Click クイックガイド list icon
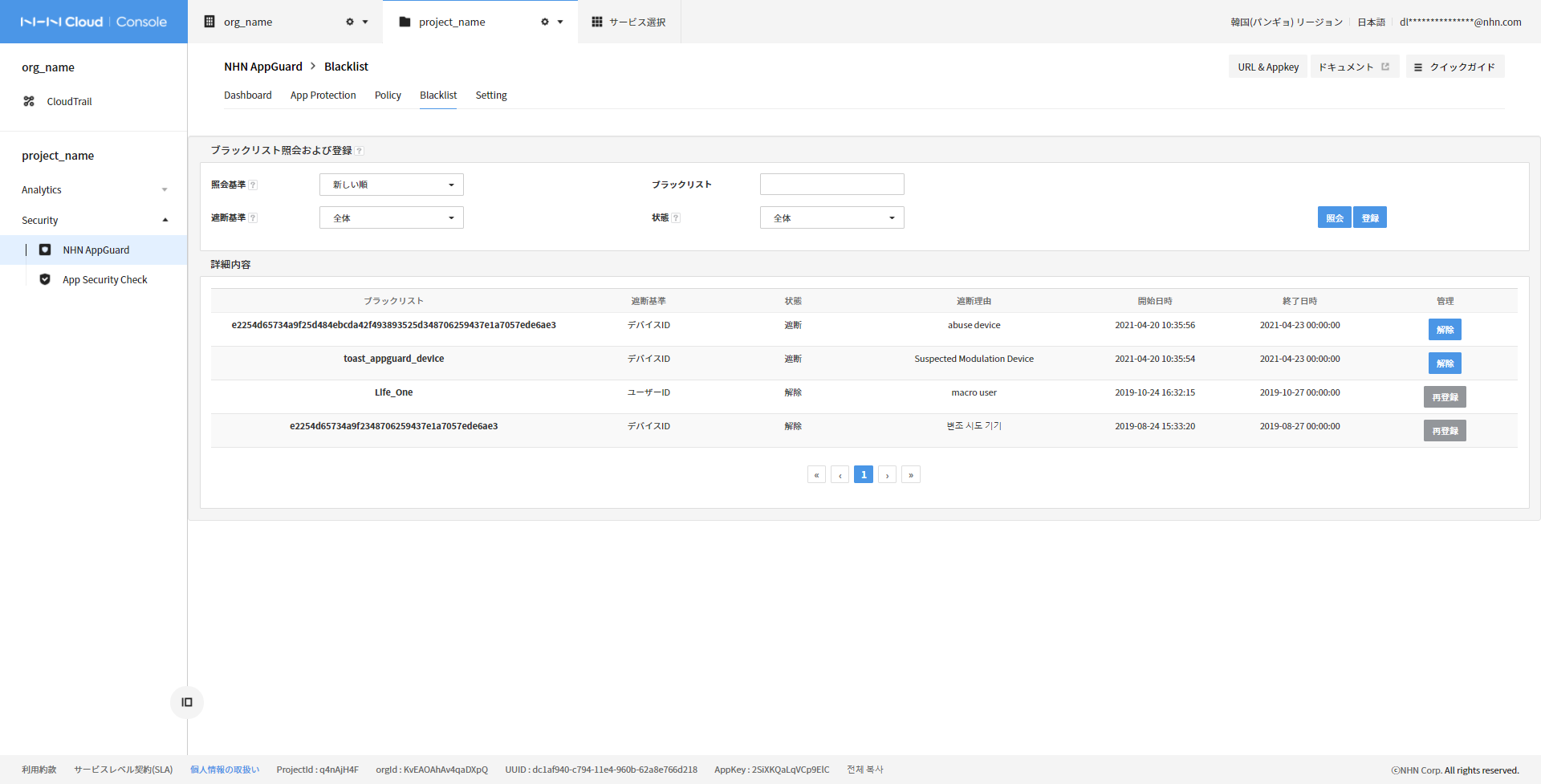 tap(1418, 67)
